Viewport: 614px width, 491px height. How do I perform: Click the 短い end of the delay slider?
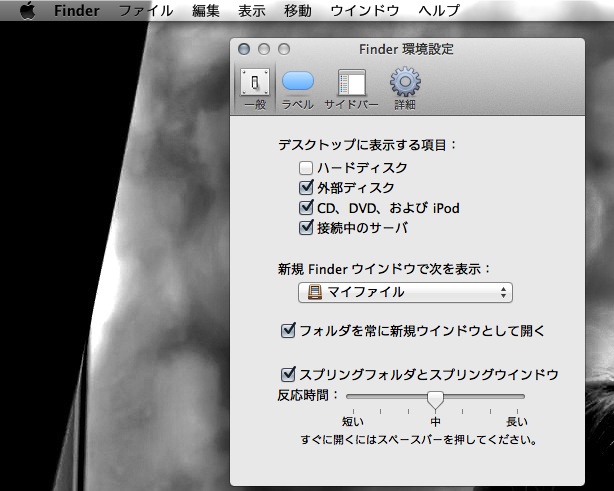(x=353, y=422)
